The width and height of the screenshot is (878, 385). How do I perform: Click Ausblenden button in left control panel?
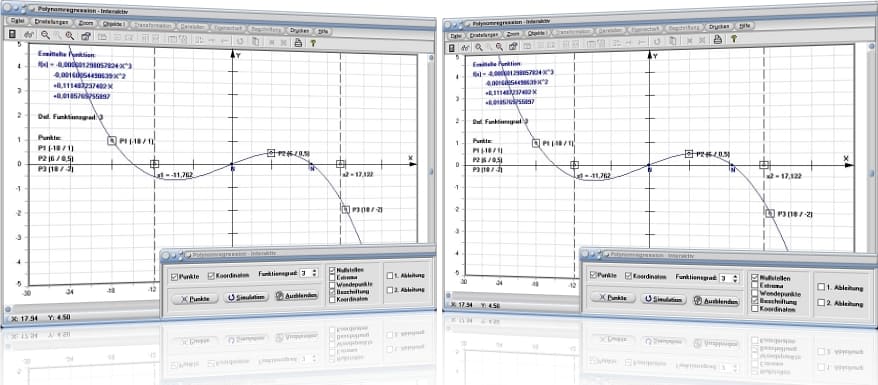(x=297, y=295)
